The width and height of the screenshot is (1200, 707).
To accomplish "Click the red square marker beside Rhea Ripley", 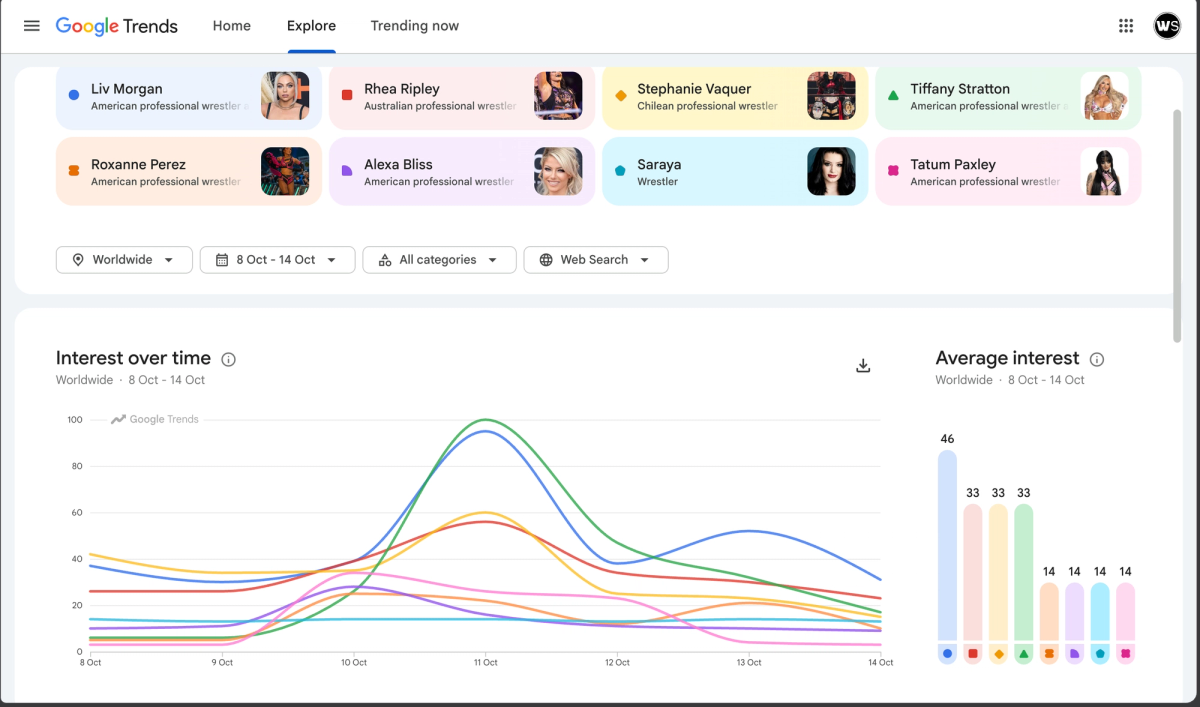I will click(347, 95).
